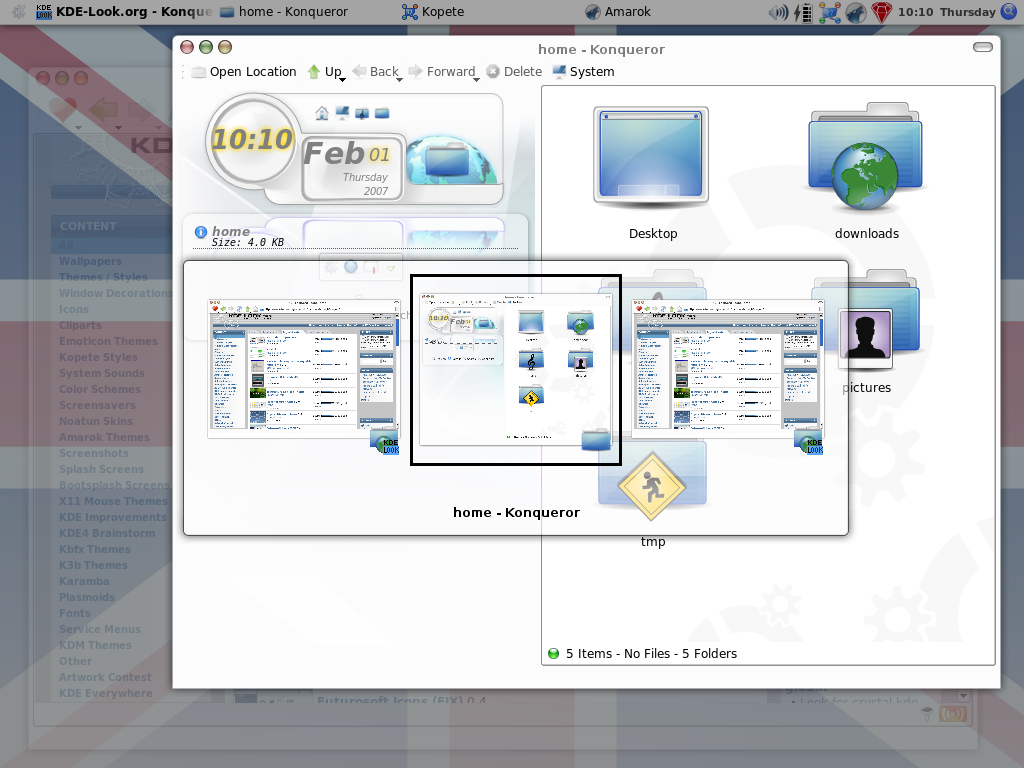The height and width of the screenshot is (768, 1024).
Task: Click the KDE Everywhere link in KDE-Look
Action: coord(106,693)
